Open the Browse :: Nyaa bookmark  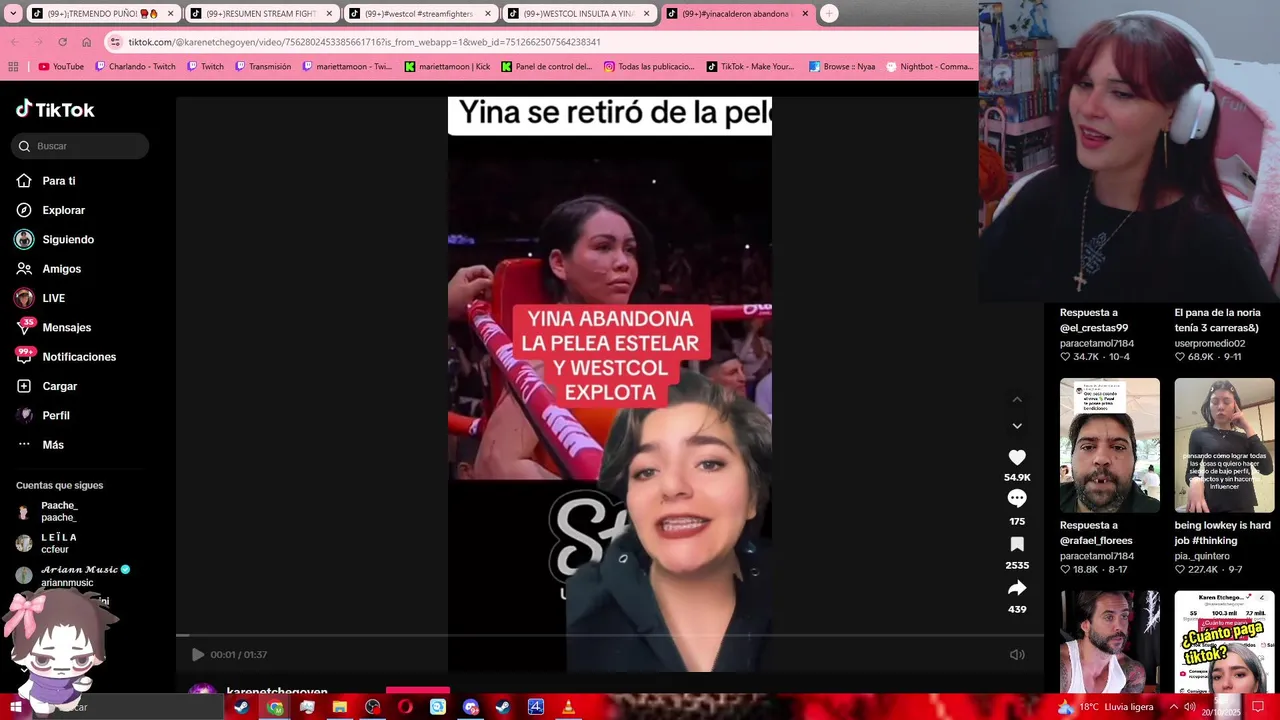tap(842, 67)
